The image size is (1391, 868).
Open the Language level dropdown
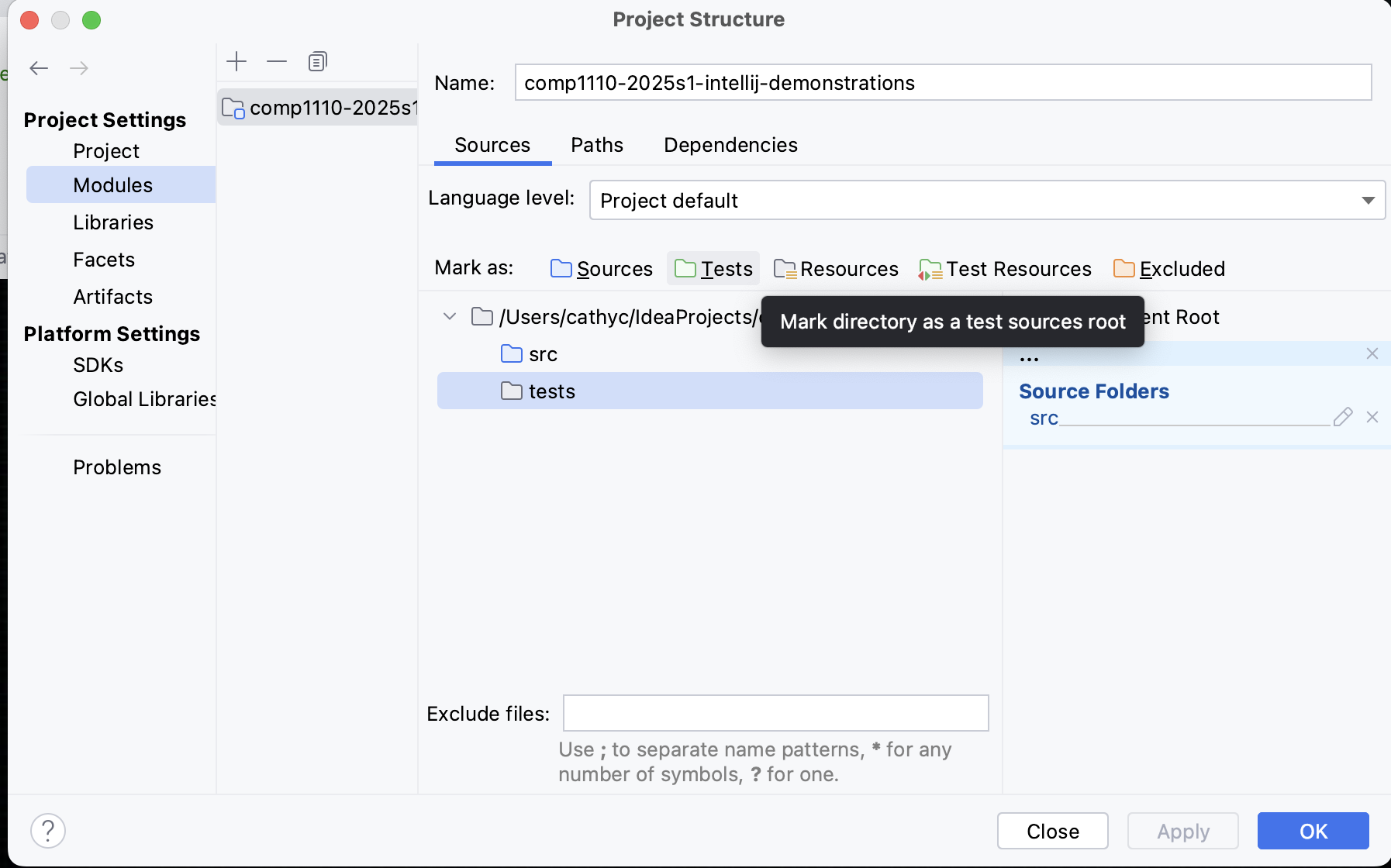(1368, 200)
